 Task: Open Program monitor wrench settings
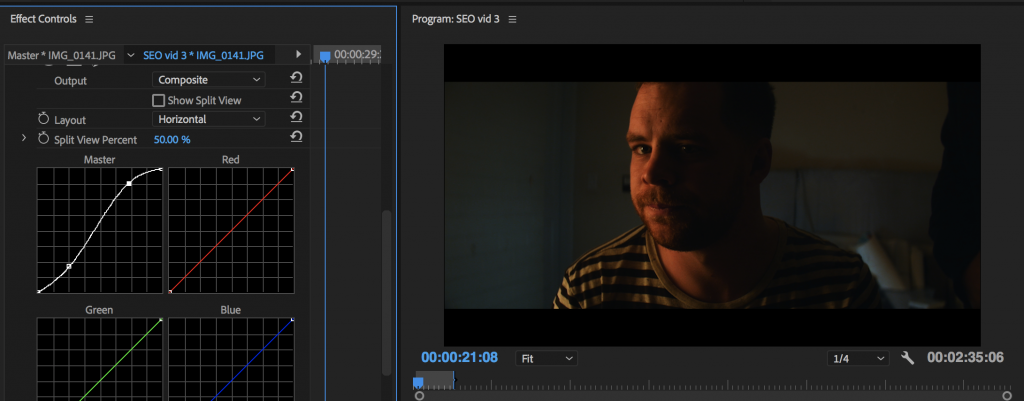[x=907, y=358]
